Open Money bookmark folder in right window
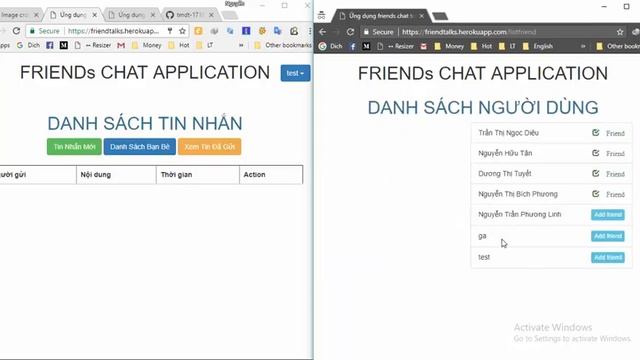640x360 pixels. pyautogui.click(x=449, y=46)
